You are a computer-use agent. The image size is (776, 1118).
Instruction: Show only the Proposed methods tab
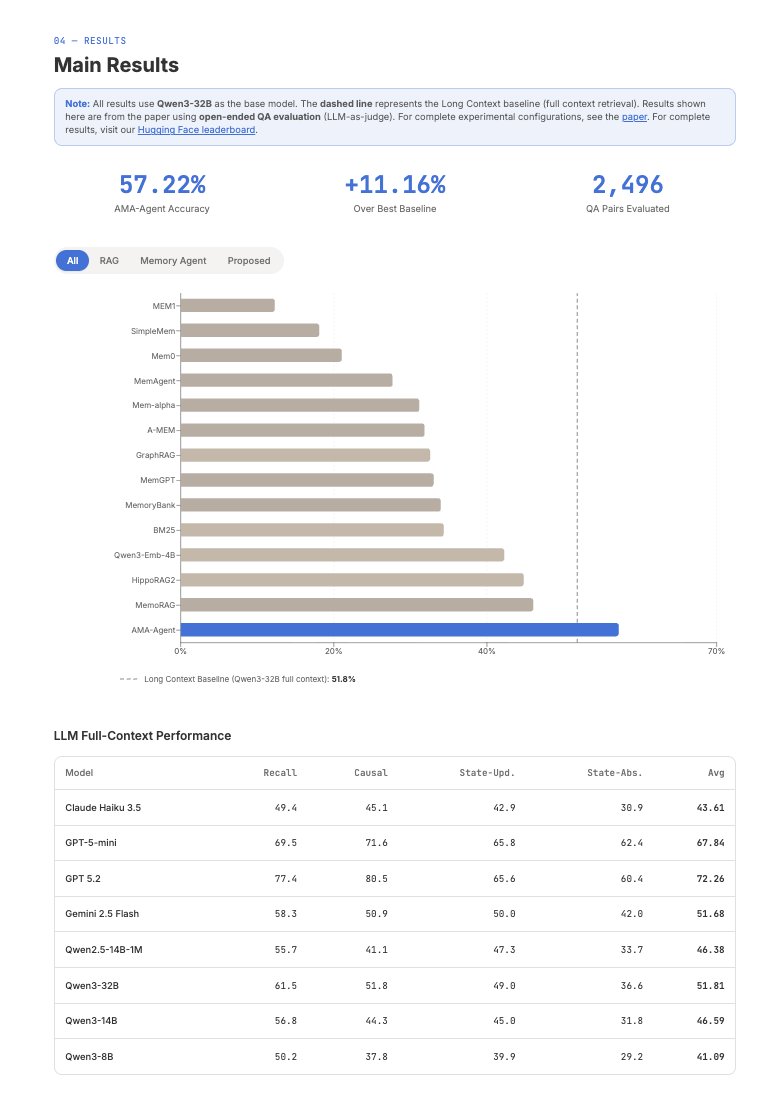[249, 261]
